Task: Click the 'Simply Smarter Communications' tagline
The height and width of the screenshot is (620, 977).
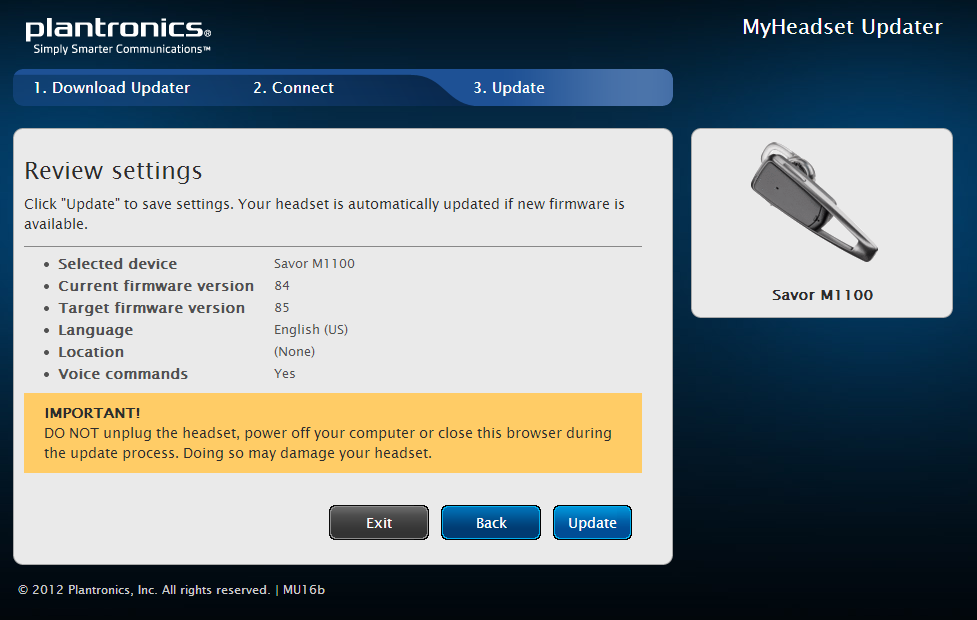Action: tap(122, 49)
